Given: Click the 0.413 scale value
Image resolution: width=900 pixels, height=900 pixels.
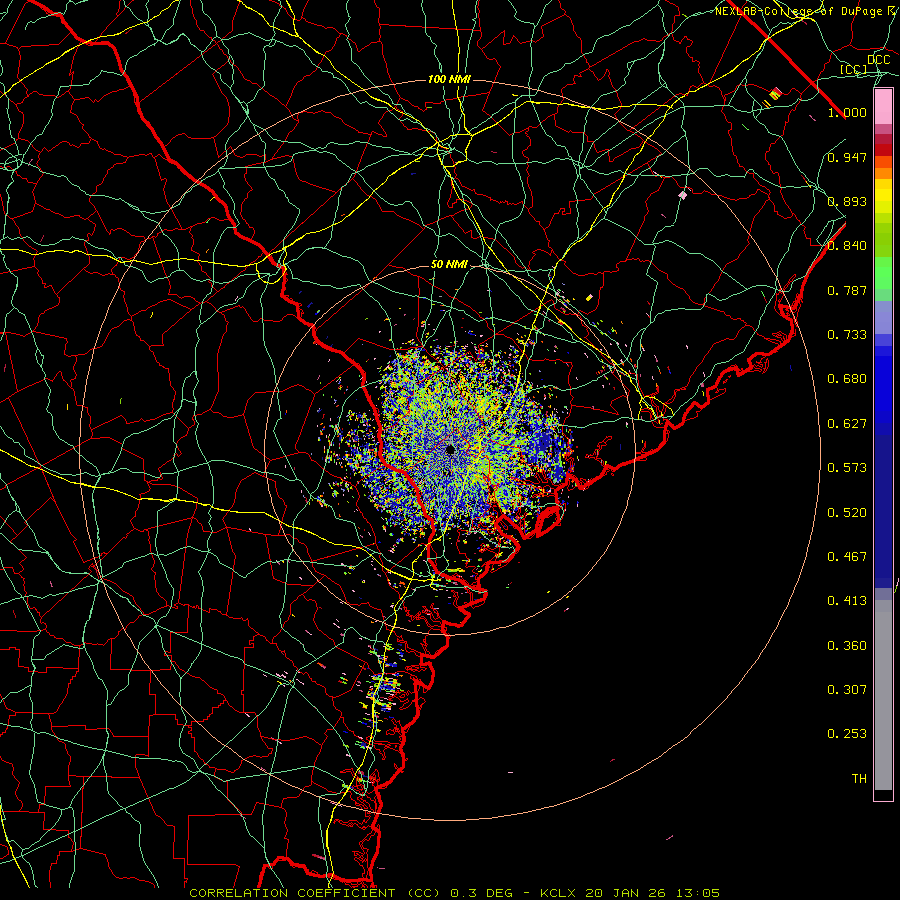Looking at the screenshot, I should coord(847,601).
